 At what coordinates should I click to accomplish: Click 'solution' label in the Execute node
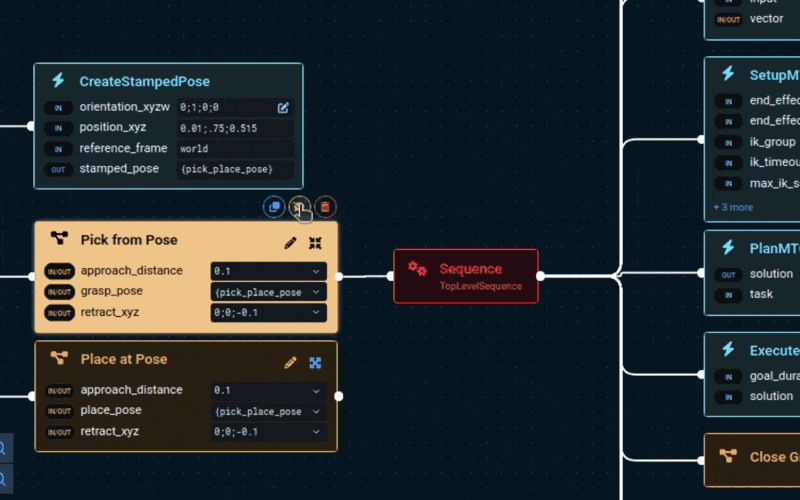(x=771, y=396)
